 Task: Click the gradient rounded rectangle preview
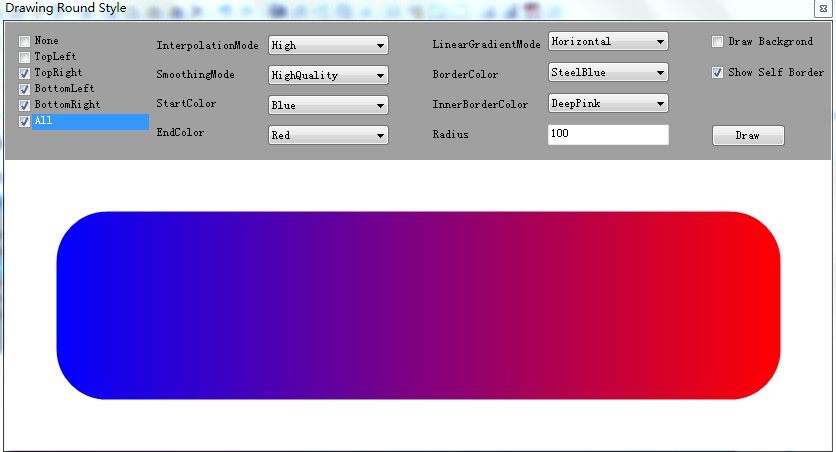419,305
